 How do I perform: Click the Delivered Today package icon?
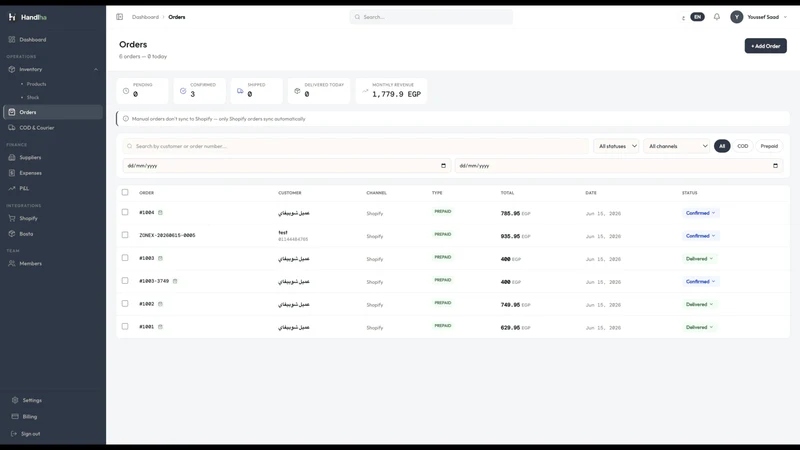coord(297,91)
